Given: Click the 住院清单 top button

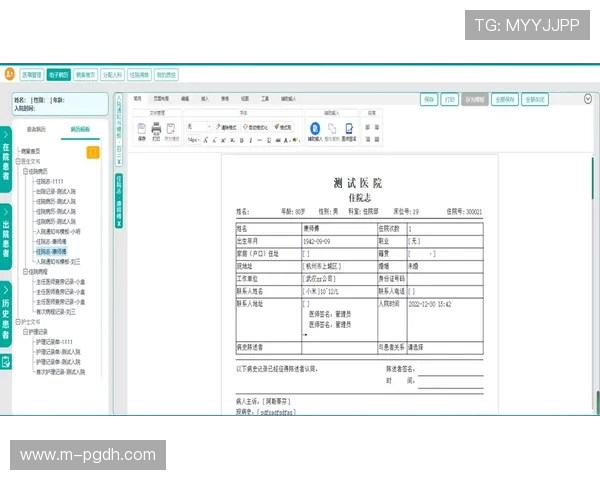Looking at the screenshot, I should [139, 75].
